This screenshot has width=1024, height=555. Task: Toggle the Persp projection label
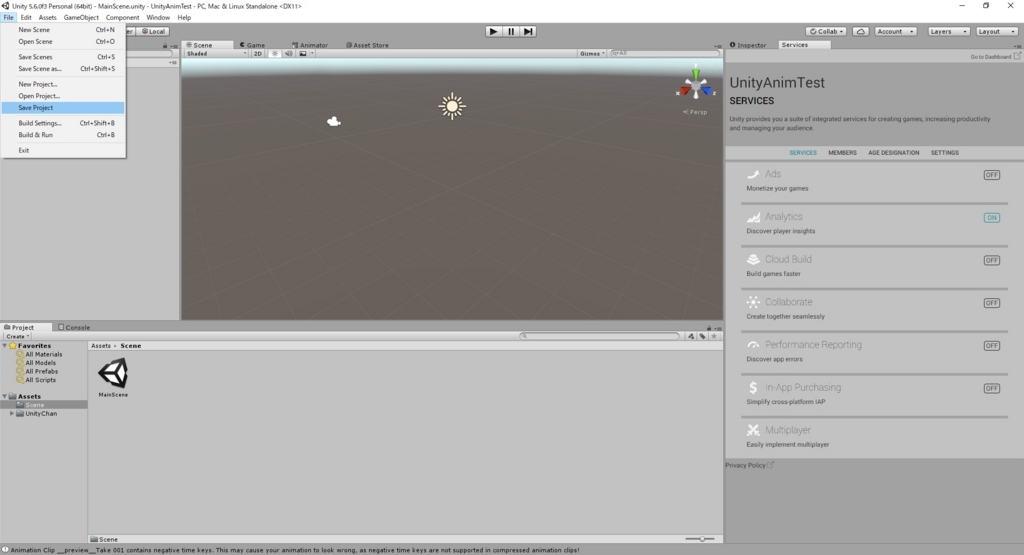click(x=695, y=112)
